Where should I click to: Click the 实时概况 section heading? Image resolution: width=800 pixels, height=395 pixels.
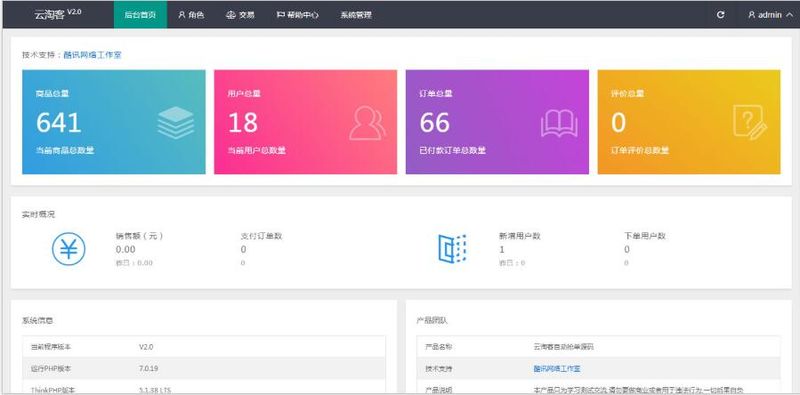[x=38, y=214]
